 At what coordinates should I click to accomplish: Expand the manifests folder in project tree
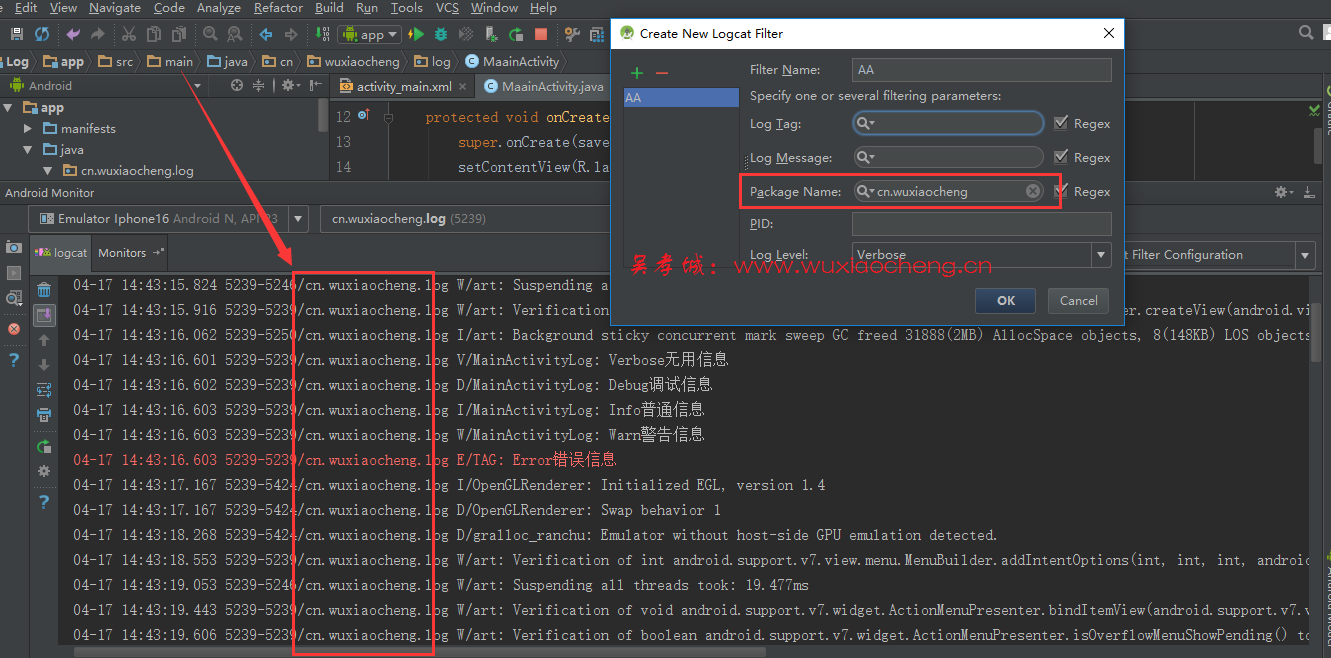point(29,129)
